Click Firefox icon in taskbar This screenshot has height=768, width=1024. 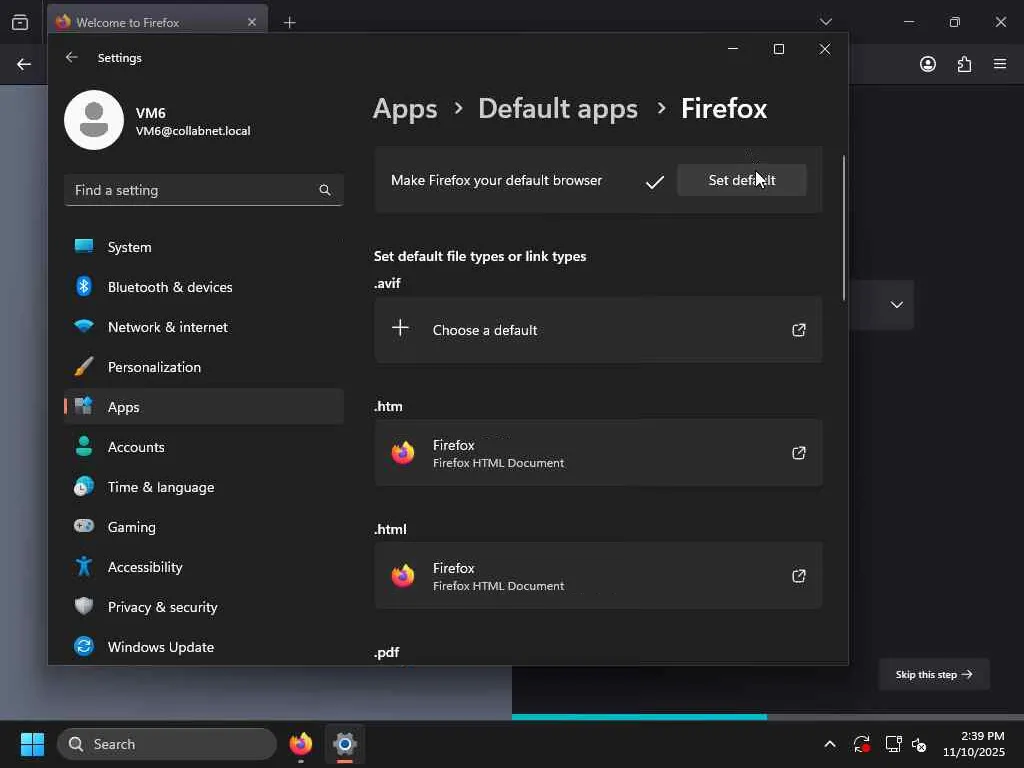(x=300, y=744)
